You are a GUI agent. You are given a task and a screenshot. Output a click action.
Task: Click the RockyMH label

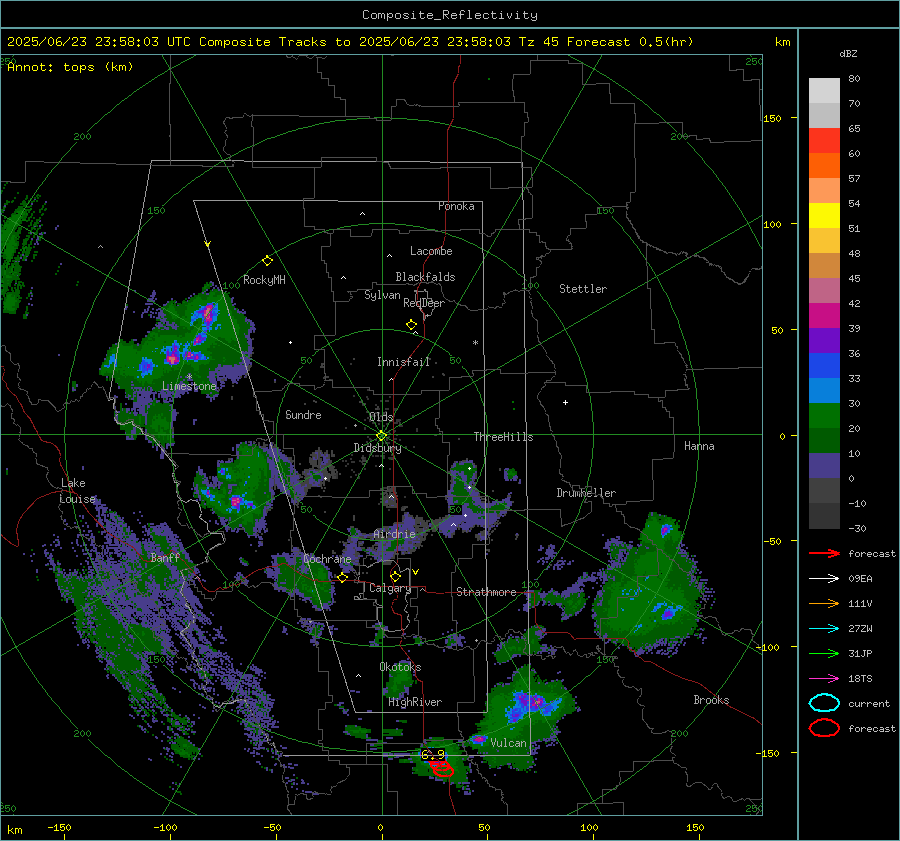pyautogui.click(x=264, y=280)
